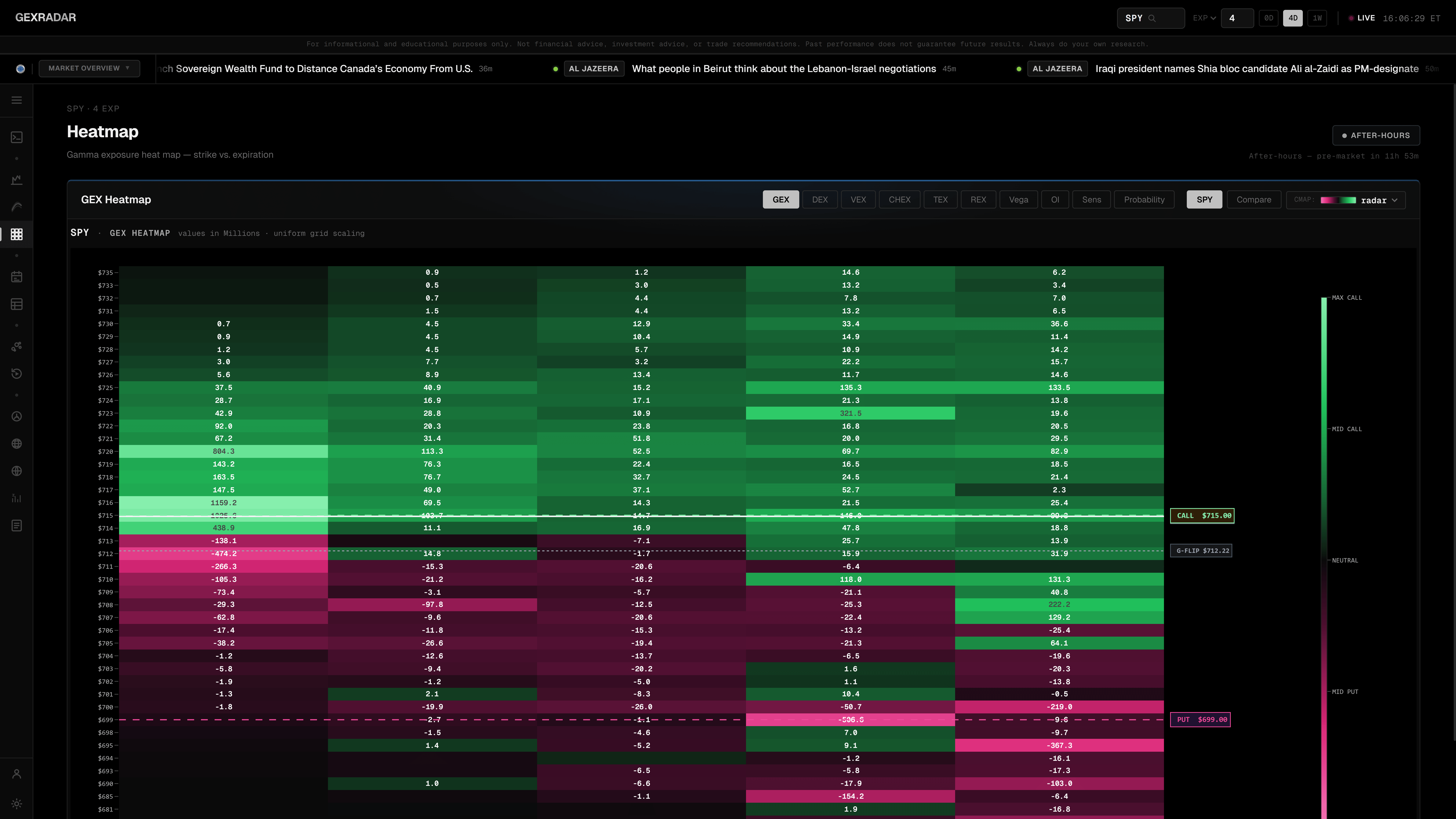Open the terminal console sidebar icon
The height and width of the screenshot is (819, 1456).
16,137
